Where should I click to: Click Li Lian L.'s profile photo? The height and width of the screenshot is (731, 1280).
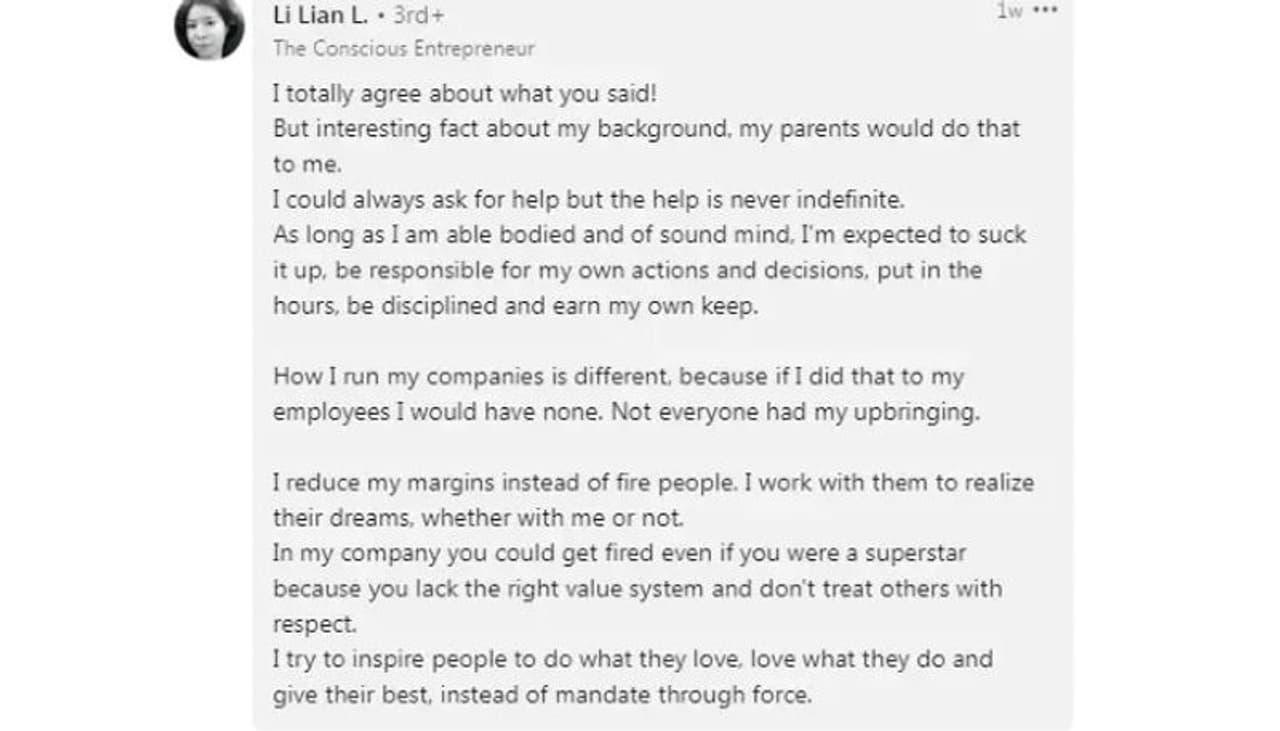(x=209, y=27)
